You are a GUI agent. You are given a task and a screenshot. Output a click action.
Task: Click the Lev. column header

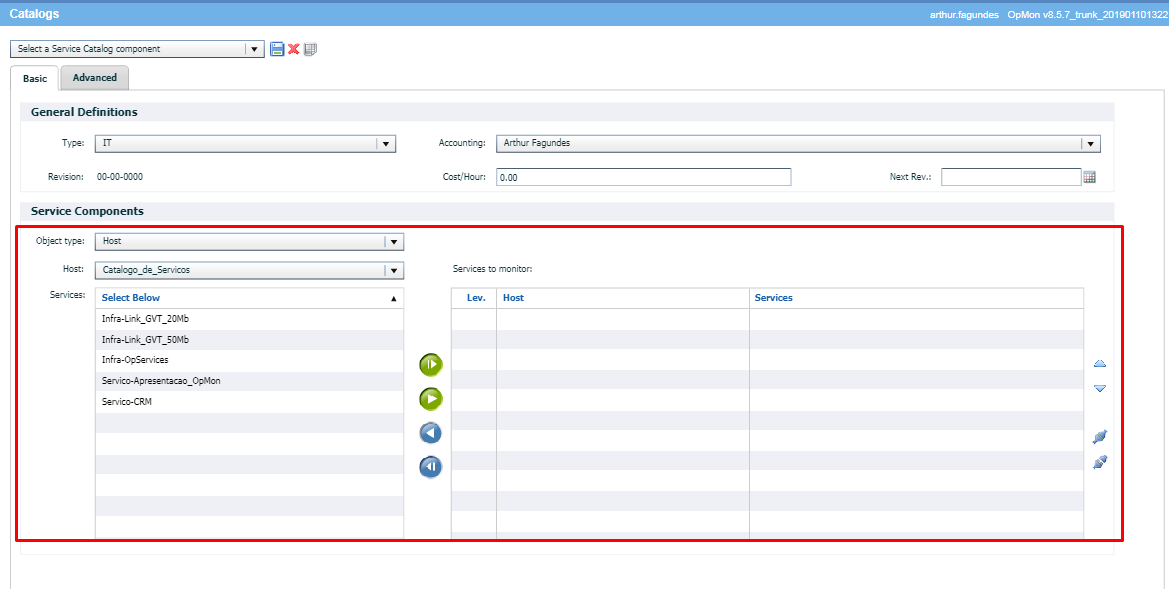pos(476,297)
